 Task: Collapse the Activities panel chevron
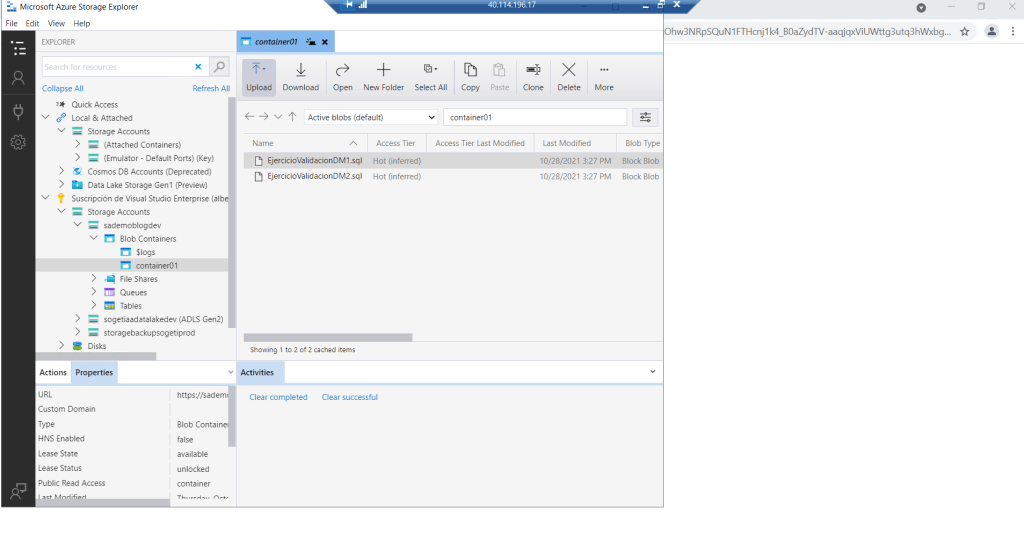[x=653, y=372]
